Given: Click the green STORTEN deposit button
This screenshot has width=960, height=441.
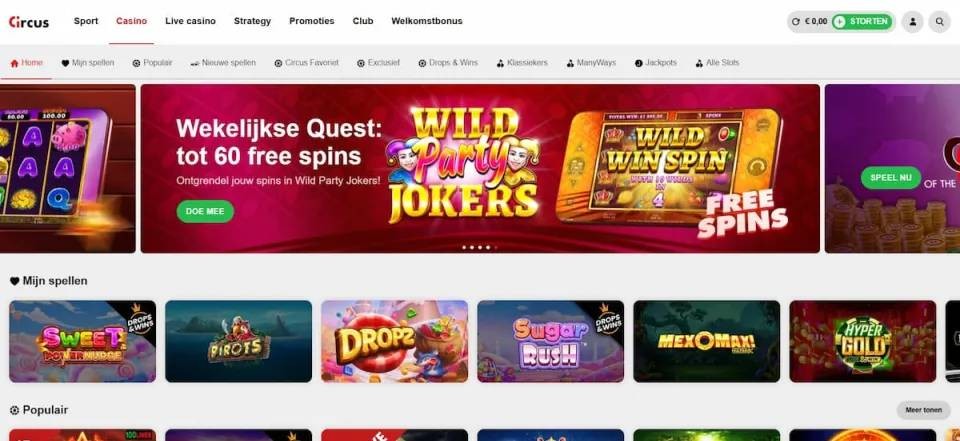Looking at the screenshot, I should (862, 21).
